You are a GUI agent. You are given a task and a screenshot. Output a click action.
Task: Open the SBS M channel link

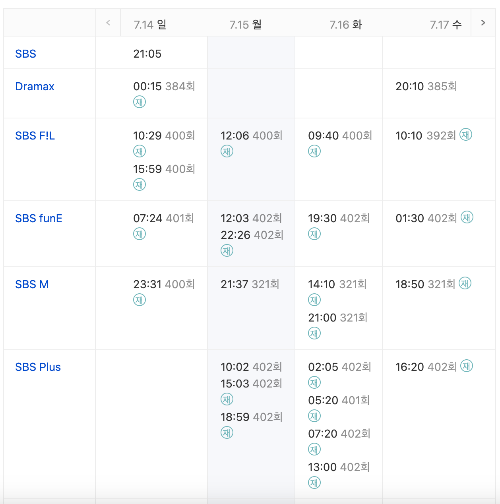(x=32, y=284)
